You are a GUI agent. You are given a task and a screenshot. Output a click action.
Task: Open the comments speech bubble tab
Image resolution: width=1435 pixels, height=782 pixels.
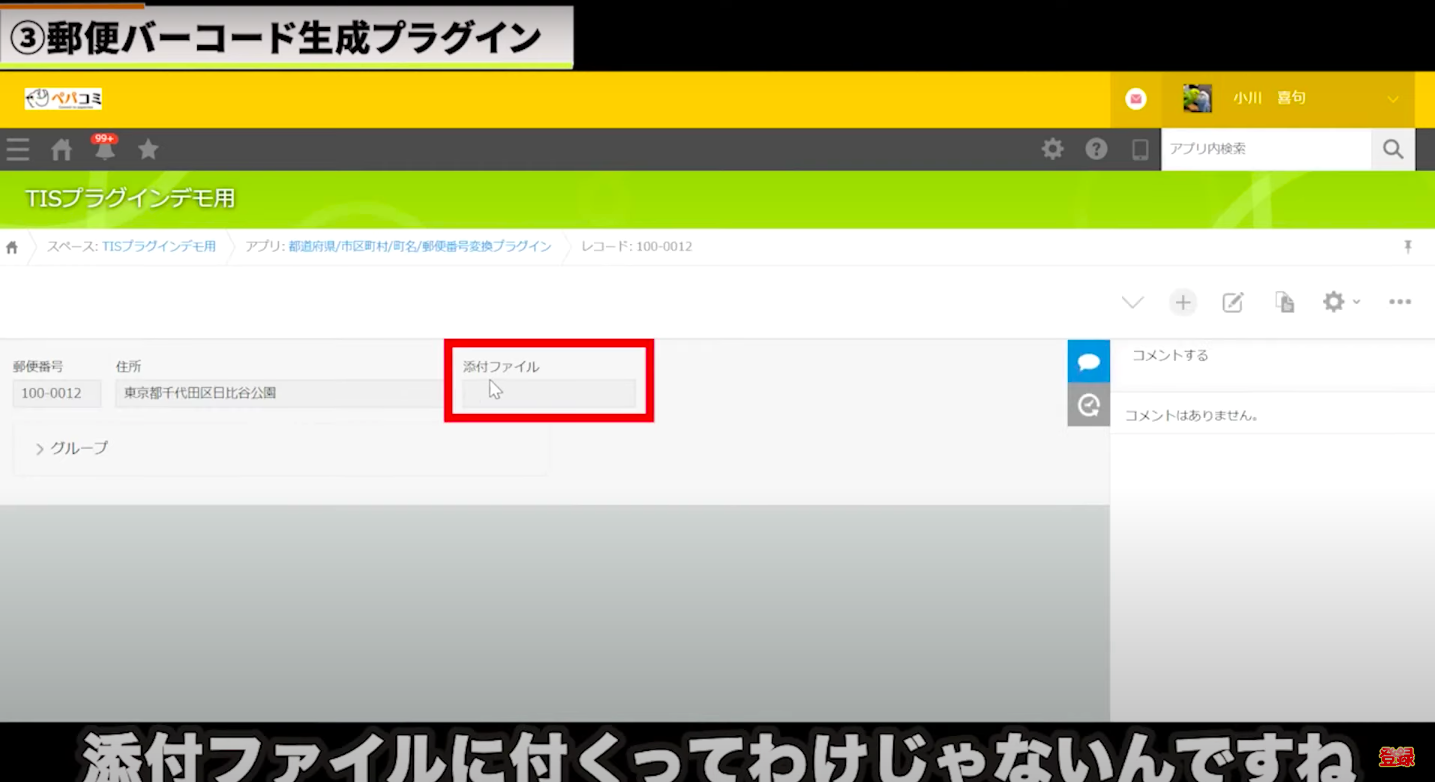pos(1089,361)
